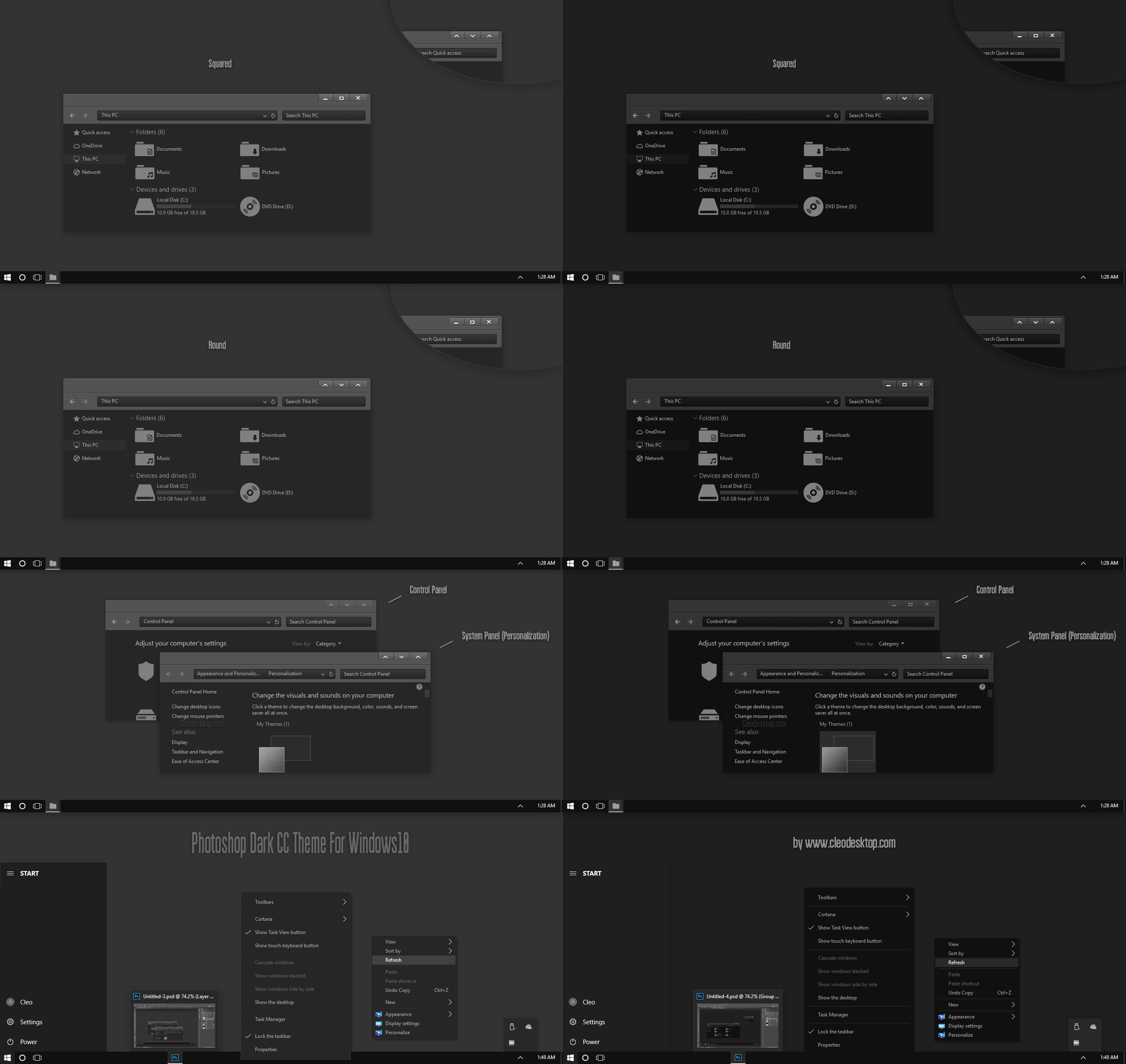
Task: Open the Documents folder icon
Action: [145, 149]
